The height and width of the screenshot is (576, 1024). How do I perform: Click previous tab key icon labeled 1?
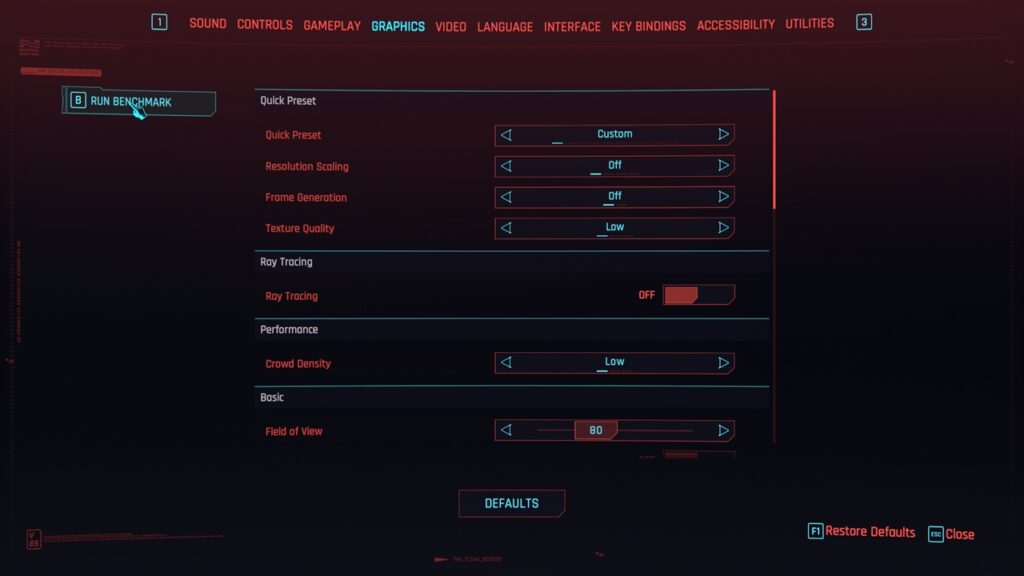pyautogui.click(x=159, y=22)
